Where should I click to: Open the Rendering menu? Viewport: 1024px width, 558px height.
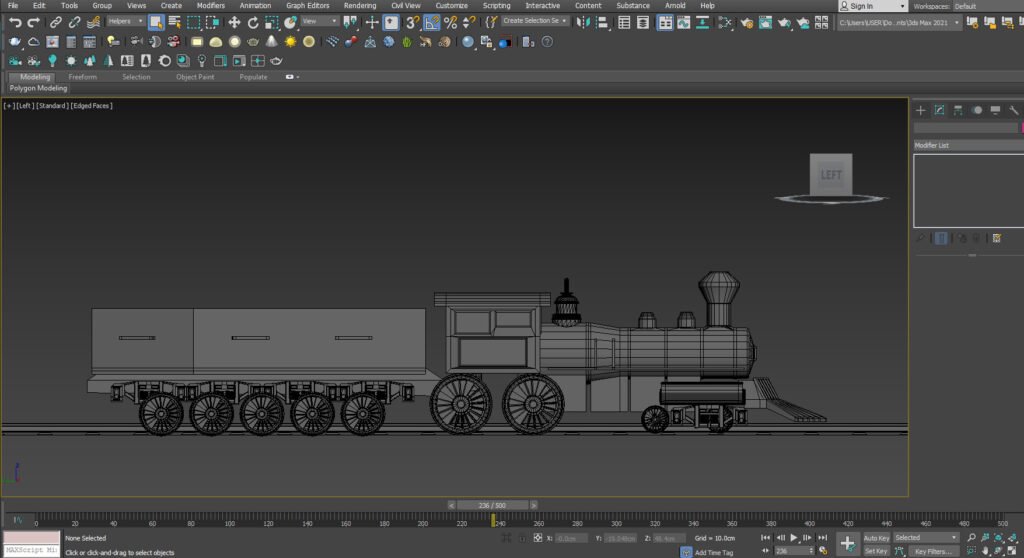tap(359, 5)
